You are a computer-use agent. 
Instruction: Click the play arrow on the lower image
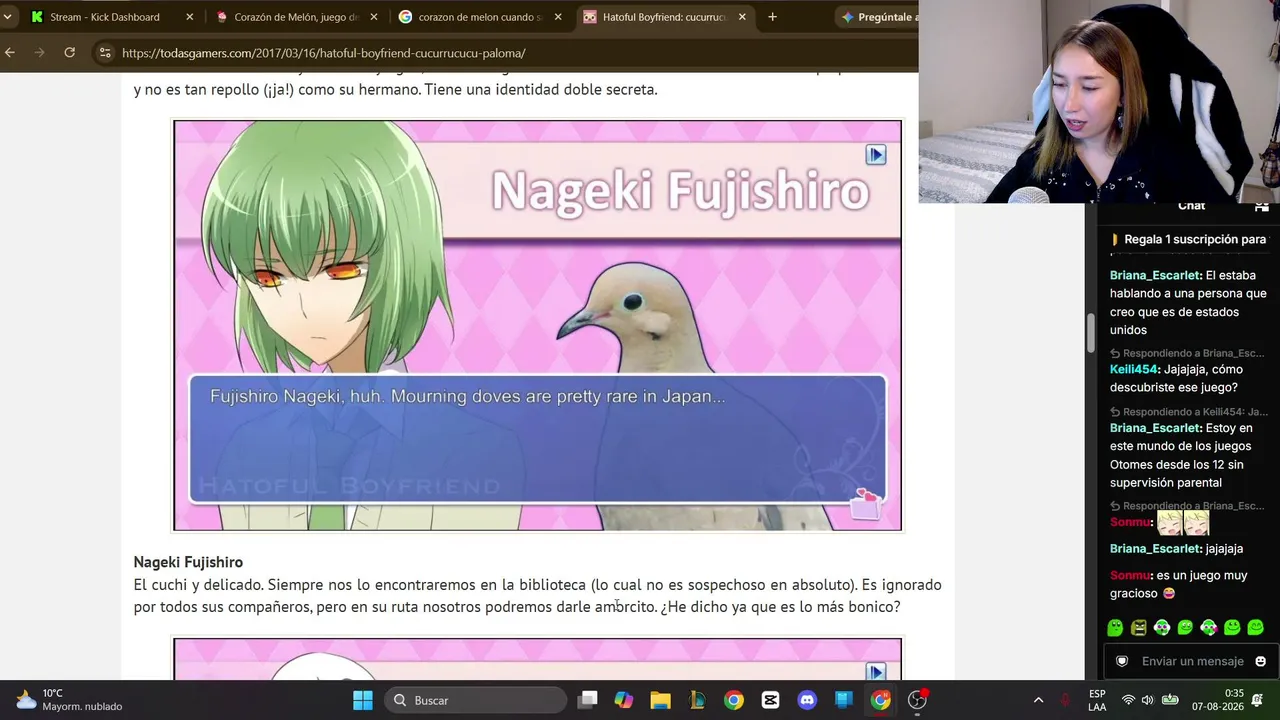876,671
